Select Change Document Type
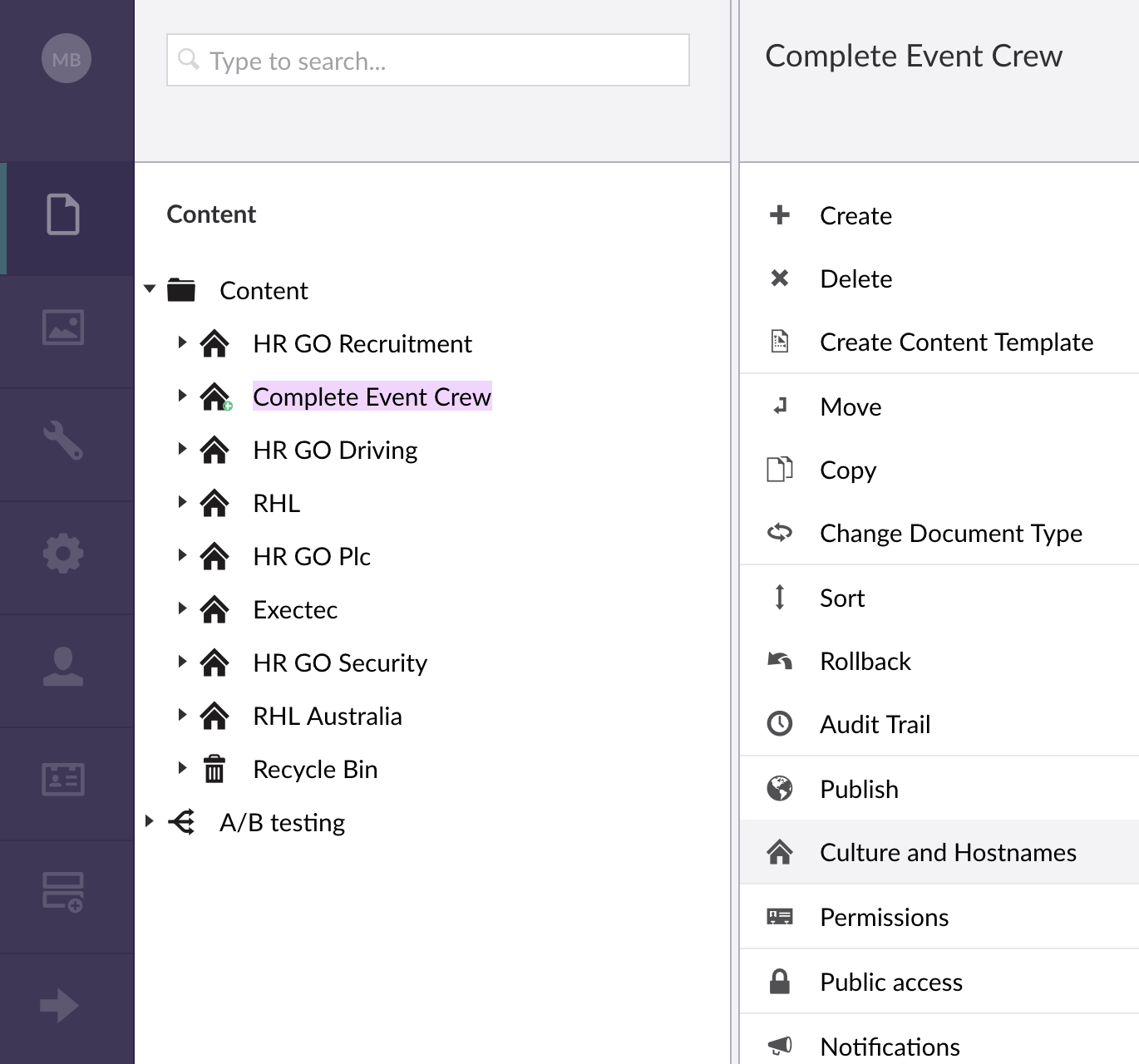 pyautogui.click(x=939, y=533)
